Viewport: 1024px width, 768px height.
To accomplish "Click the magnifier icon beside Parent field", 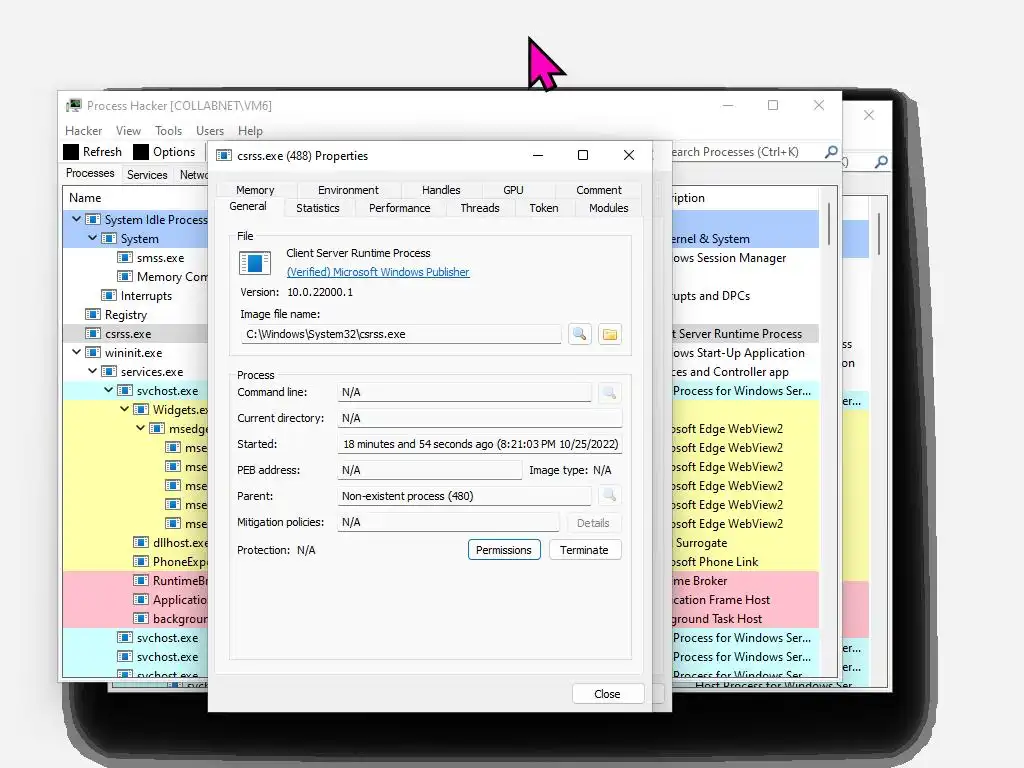I will click(x=609, y=496).
